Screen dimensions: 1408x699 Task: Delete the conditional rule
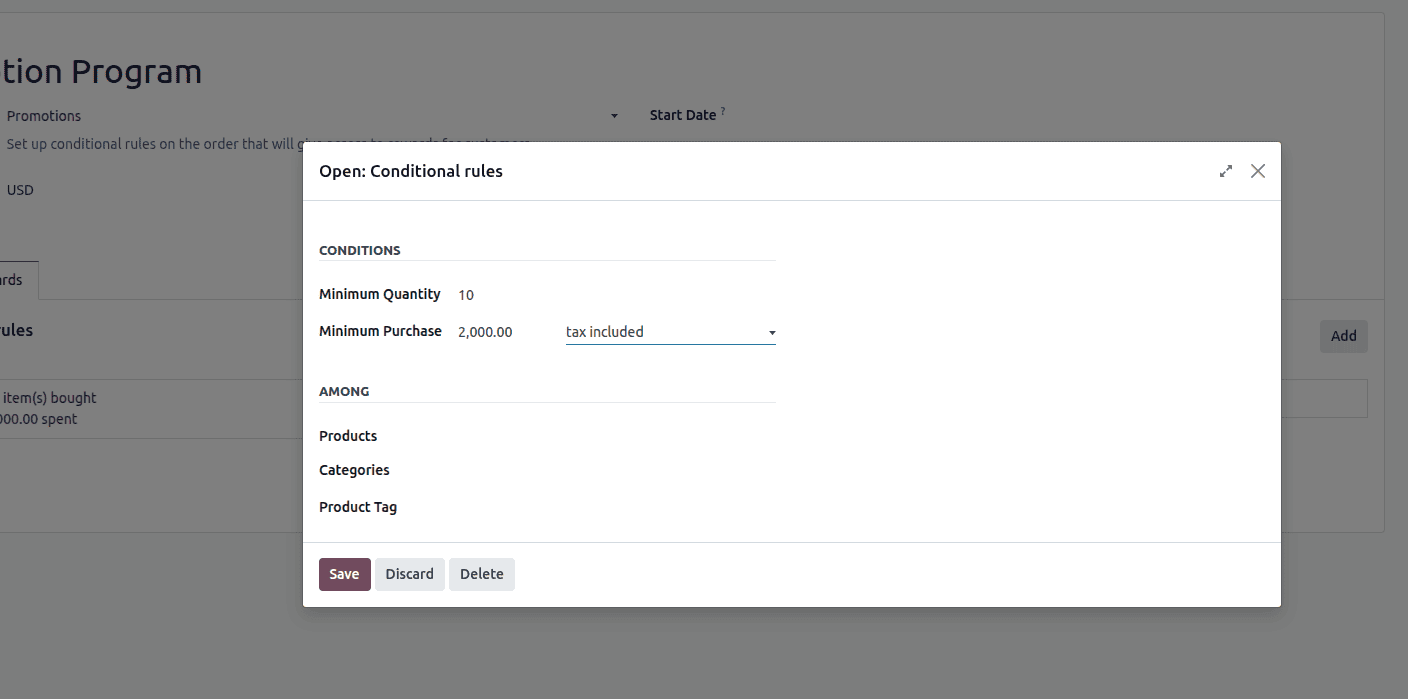click(x=482, y=574)
